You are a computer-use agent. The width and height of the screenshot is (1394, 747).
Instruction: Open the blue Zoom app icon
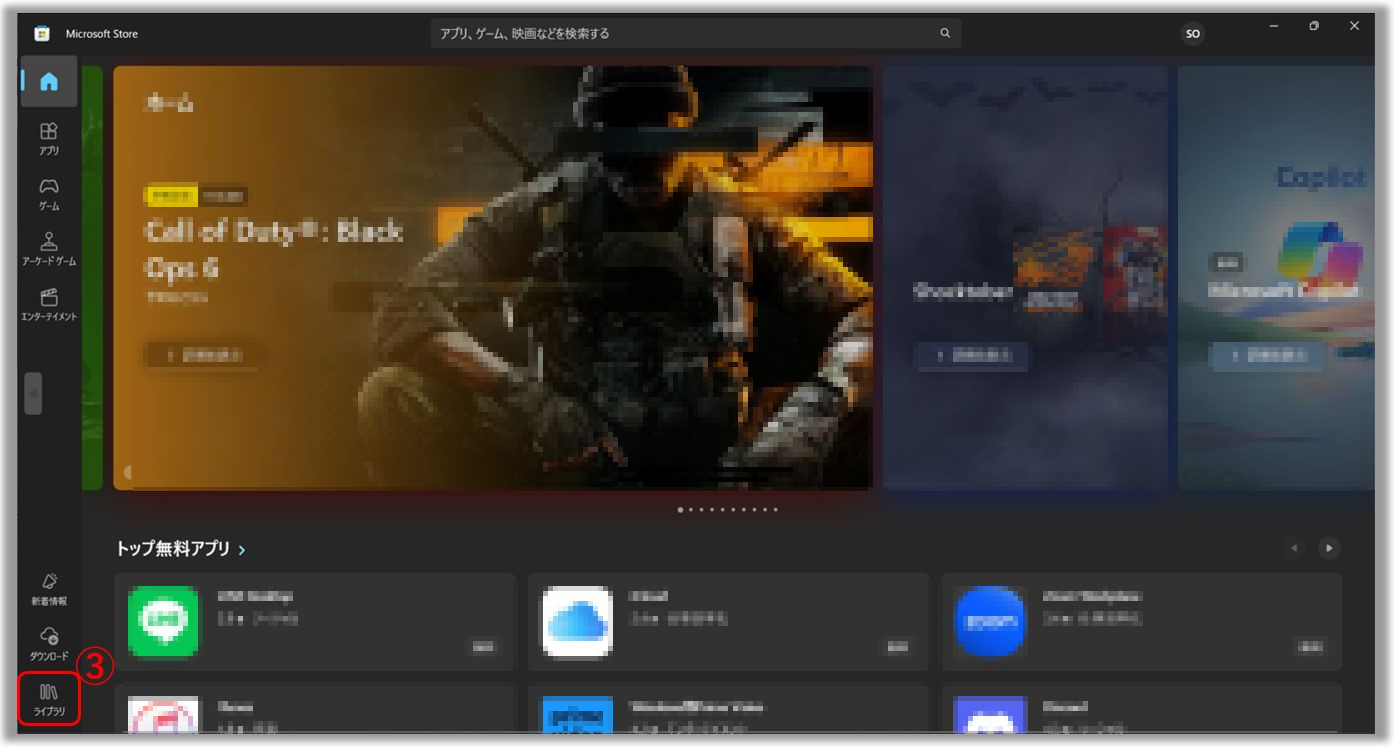991,622
